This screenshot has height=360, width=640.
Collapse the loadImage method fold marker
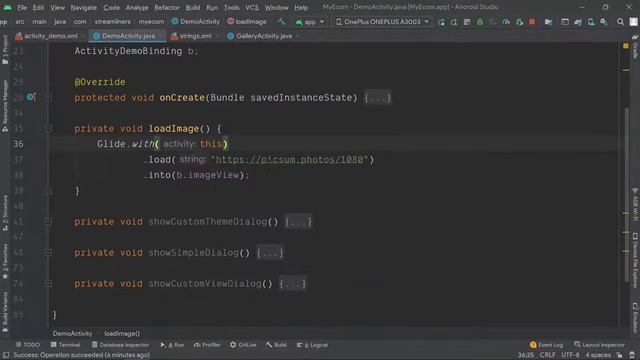click(48, 129)
